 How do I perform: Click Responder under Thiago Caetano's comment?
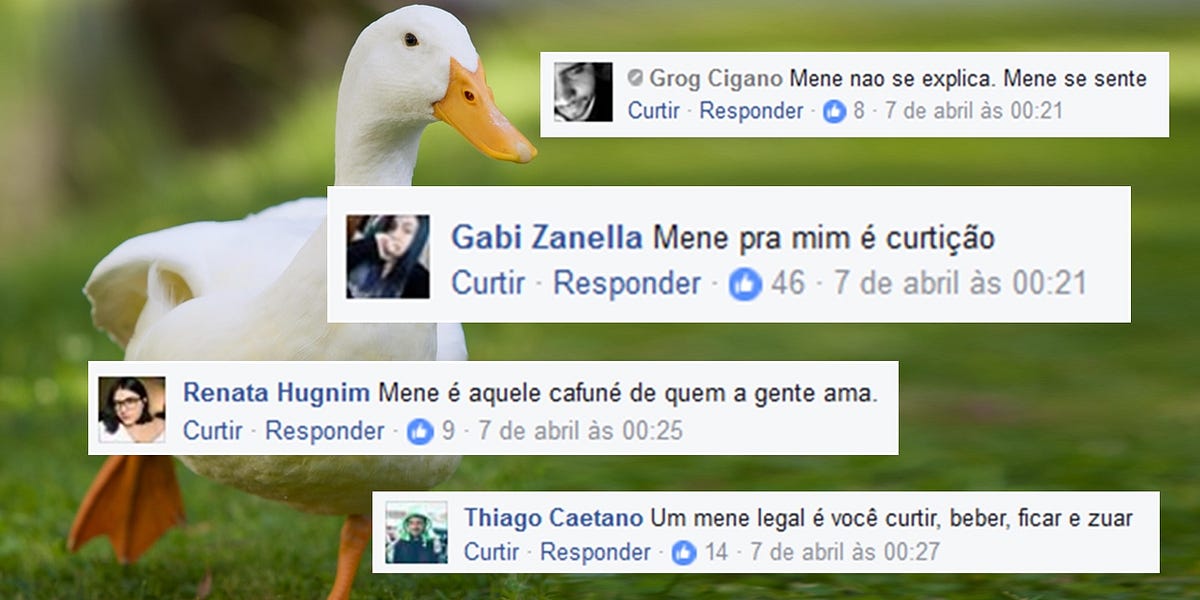click(x=595, y=552)
